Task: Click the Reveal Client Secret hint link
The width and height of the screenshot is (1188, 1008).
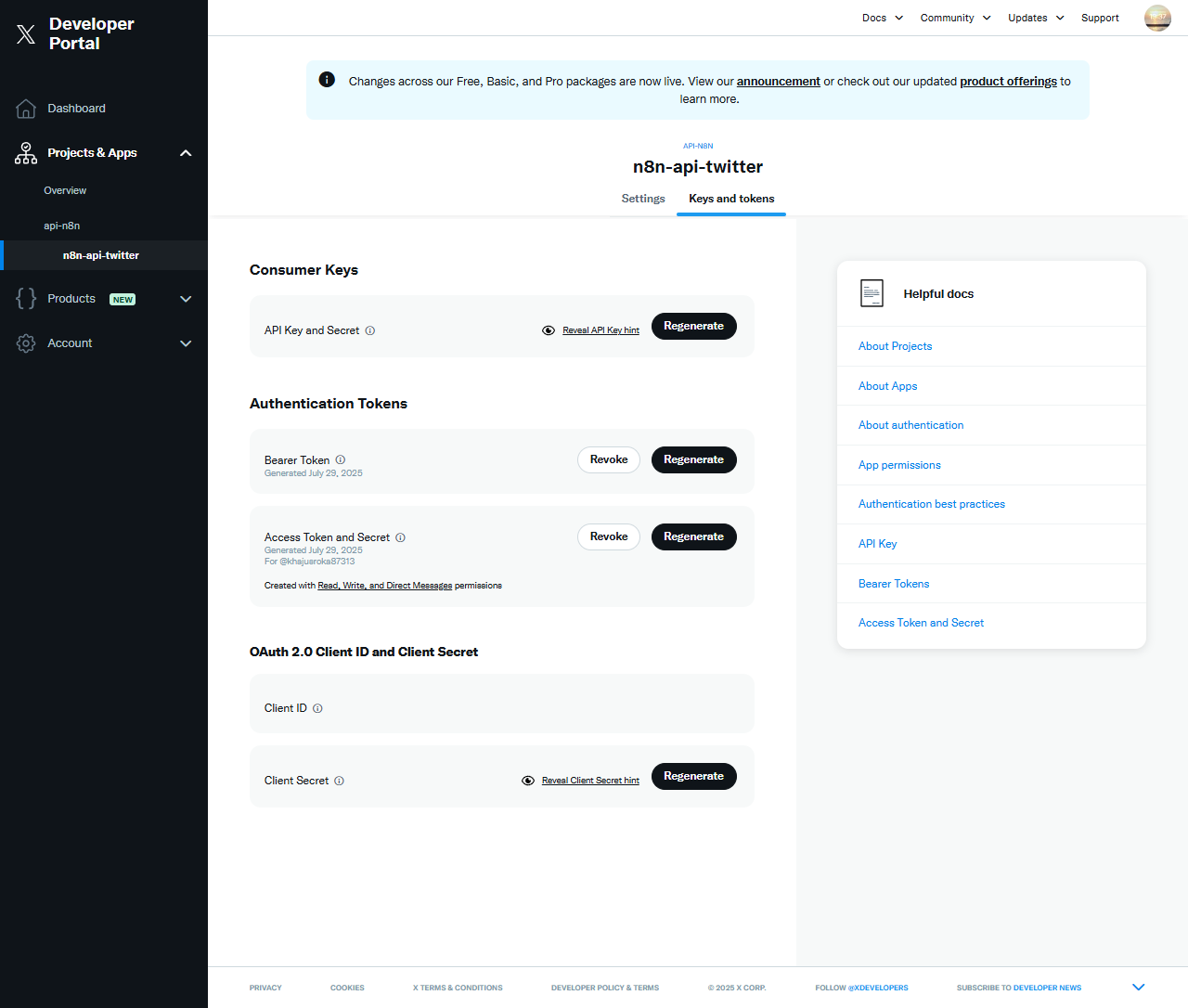Action: (x=590, y=781)
